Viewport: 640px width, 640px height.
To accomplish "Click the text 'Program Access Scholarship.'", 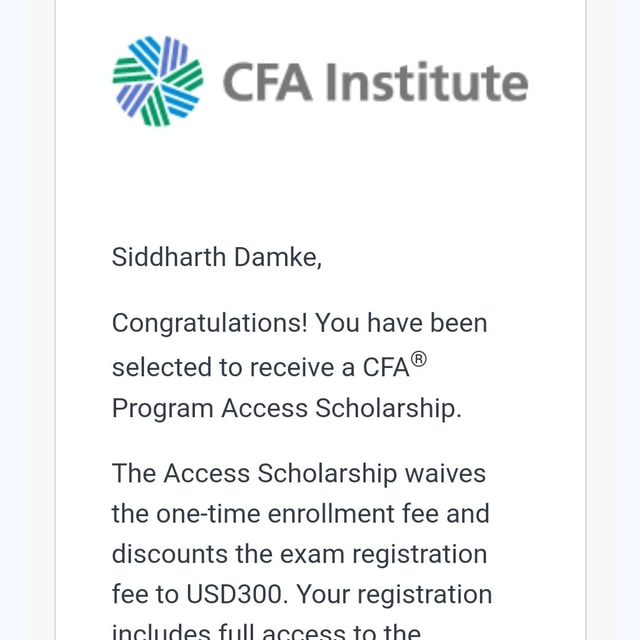I will 287,408.
